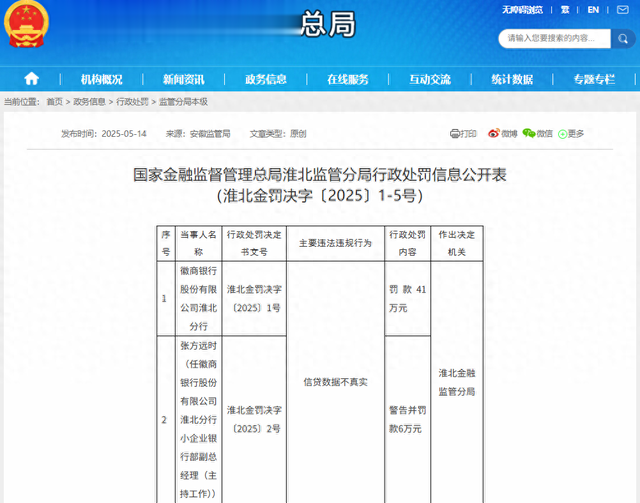Screen dimensions: 640x503
Task: Click the 总局 site title banner
Action: coord(328,24)
